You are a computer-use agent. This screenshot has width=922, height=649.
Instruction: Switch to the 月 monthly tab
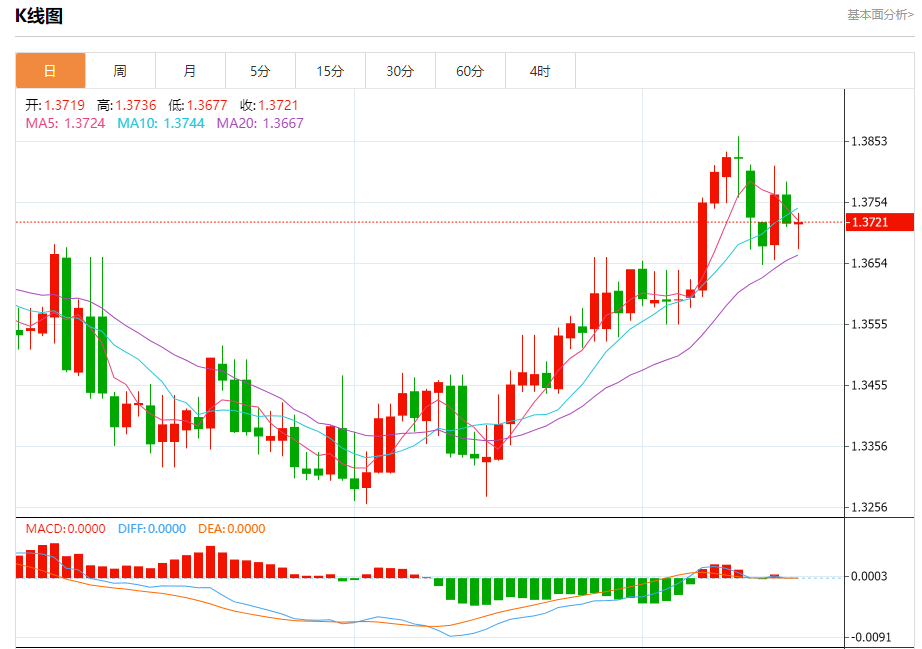[191, 71]
